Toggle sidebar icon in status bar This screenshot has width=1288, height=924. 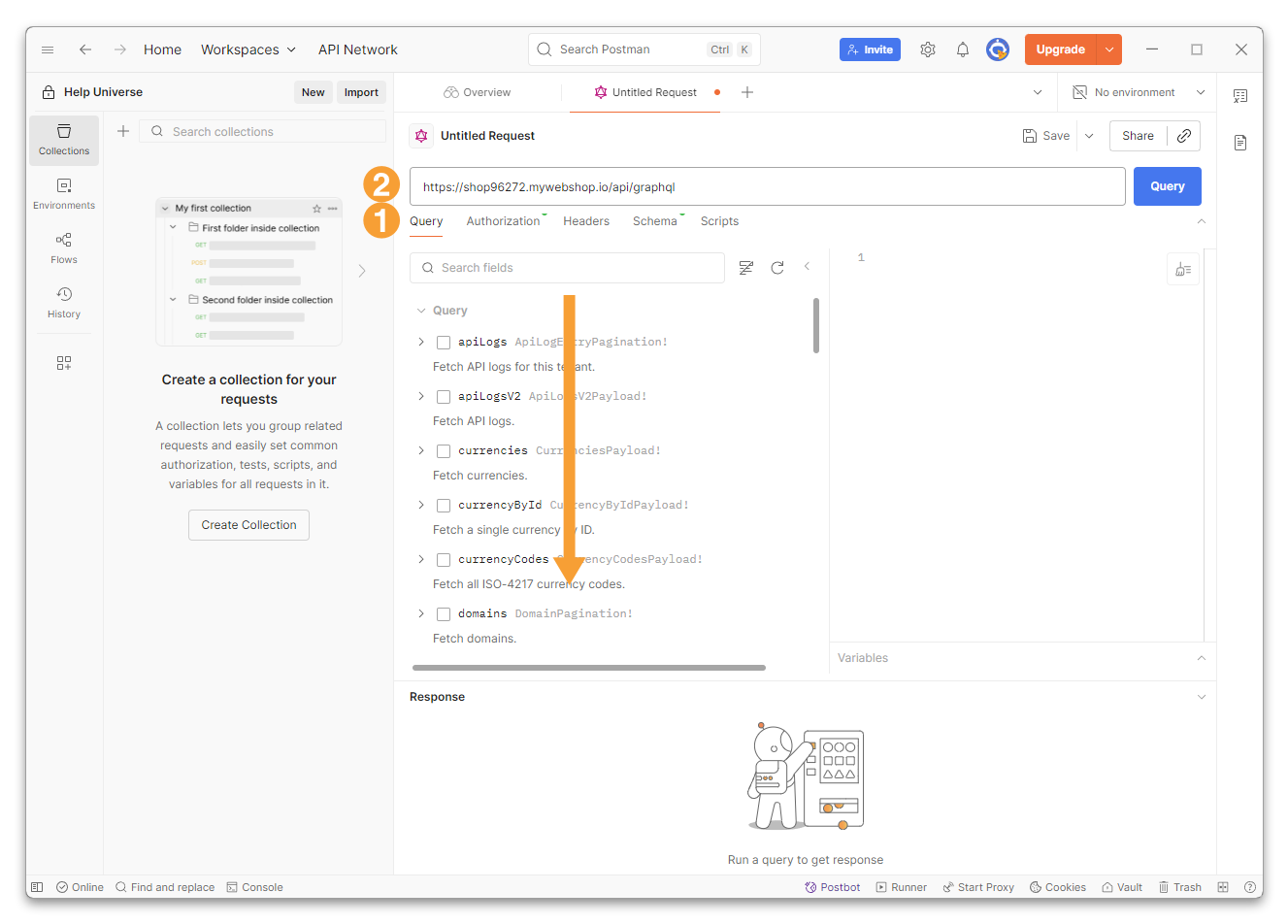(37, 887)
